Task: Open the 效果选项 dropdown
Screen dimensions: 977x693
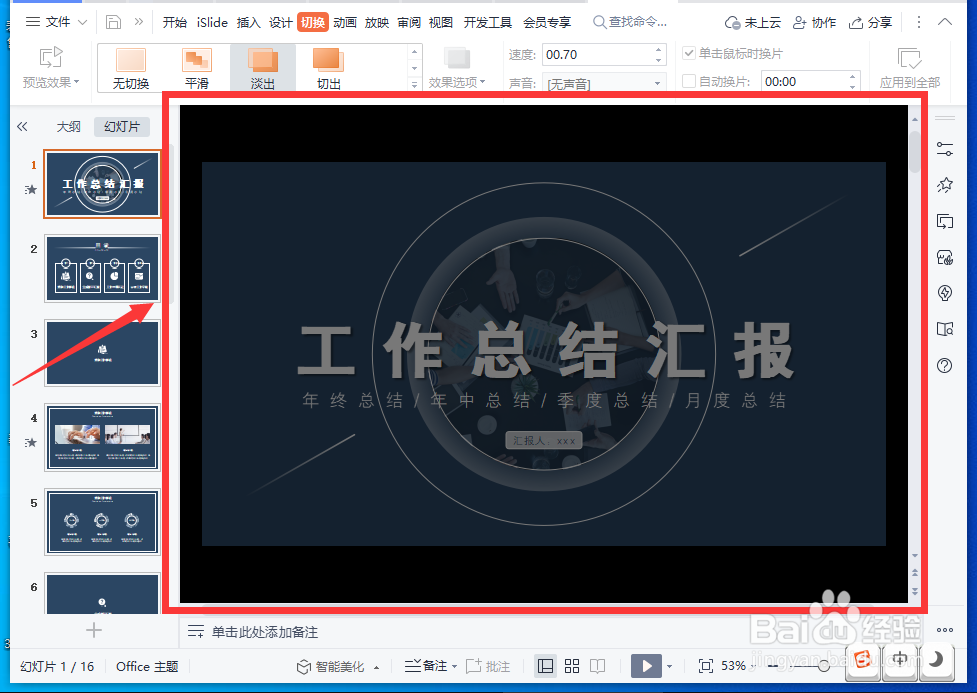Action: click(x=457, y=68)
